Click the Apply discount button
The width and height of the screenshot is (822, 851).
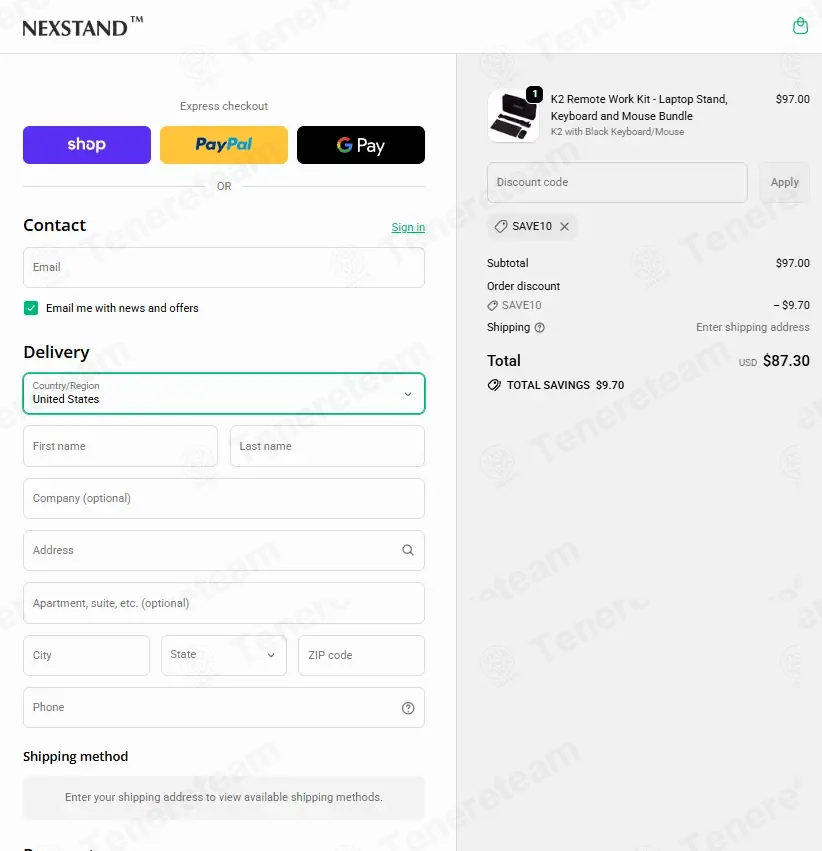click(785, 182)
